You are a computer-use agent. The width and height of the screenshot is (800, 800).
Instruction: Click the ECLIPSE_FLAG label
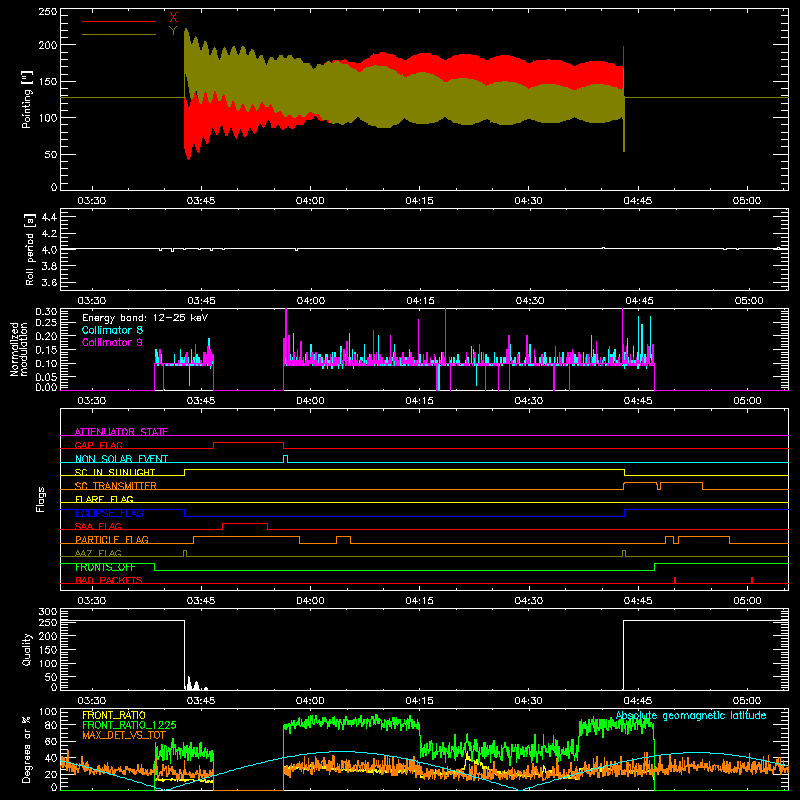pos(109,513)
